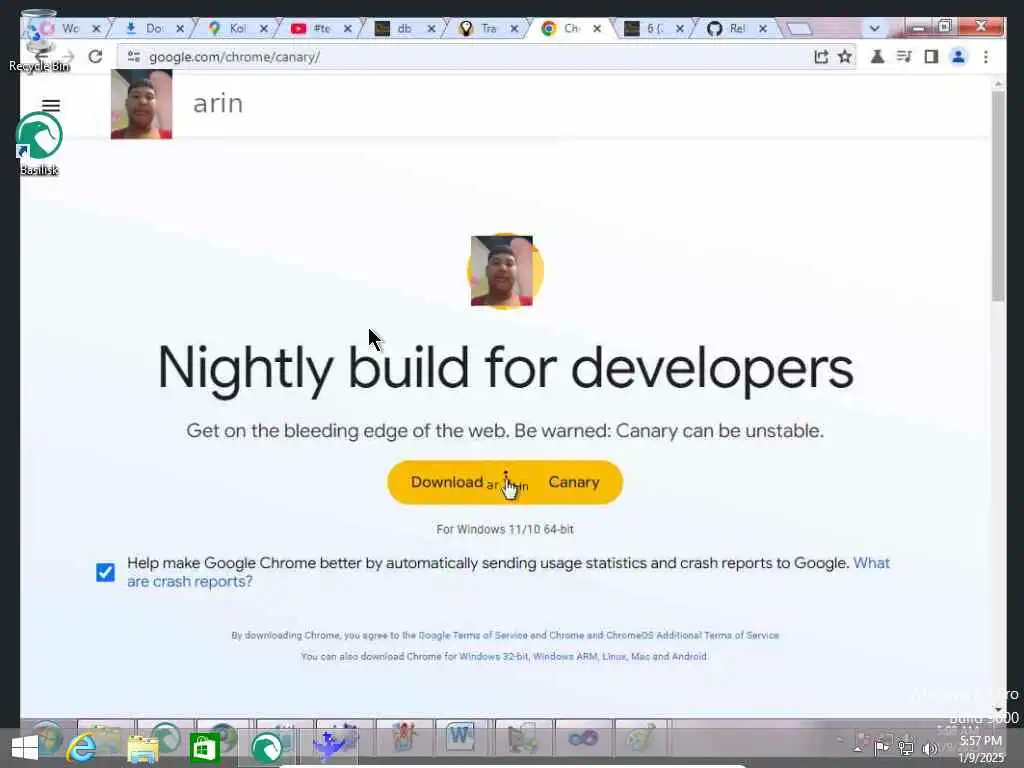Click the 'For Windows 11/10 64-bit' text
Image resolution: width=1024 pixels, height=768 pixels.
(x=505, y=530)
